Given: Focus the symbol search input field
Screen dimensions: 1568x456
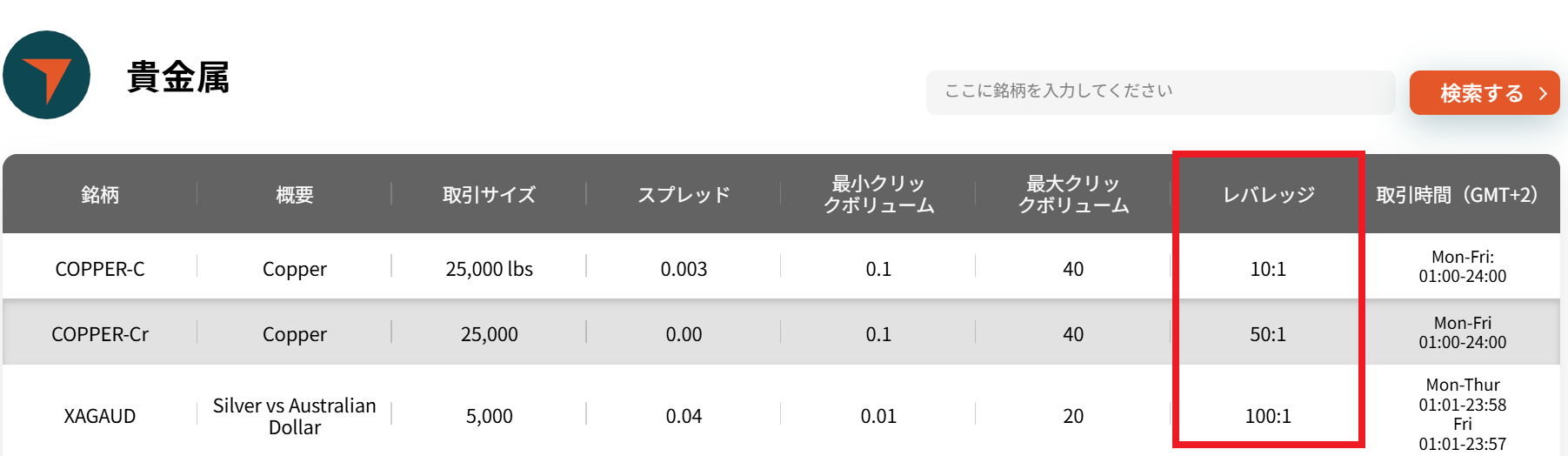Looking at the screenshot, I should click(x=1159, y=91).
